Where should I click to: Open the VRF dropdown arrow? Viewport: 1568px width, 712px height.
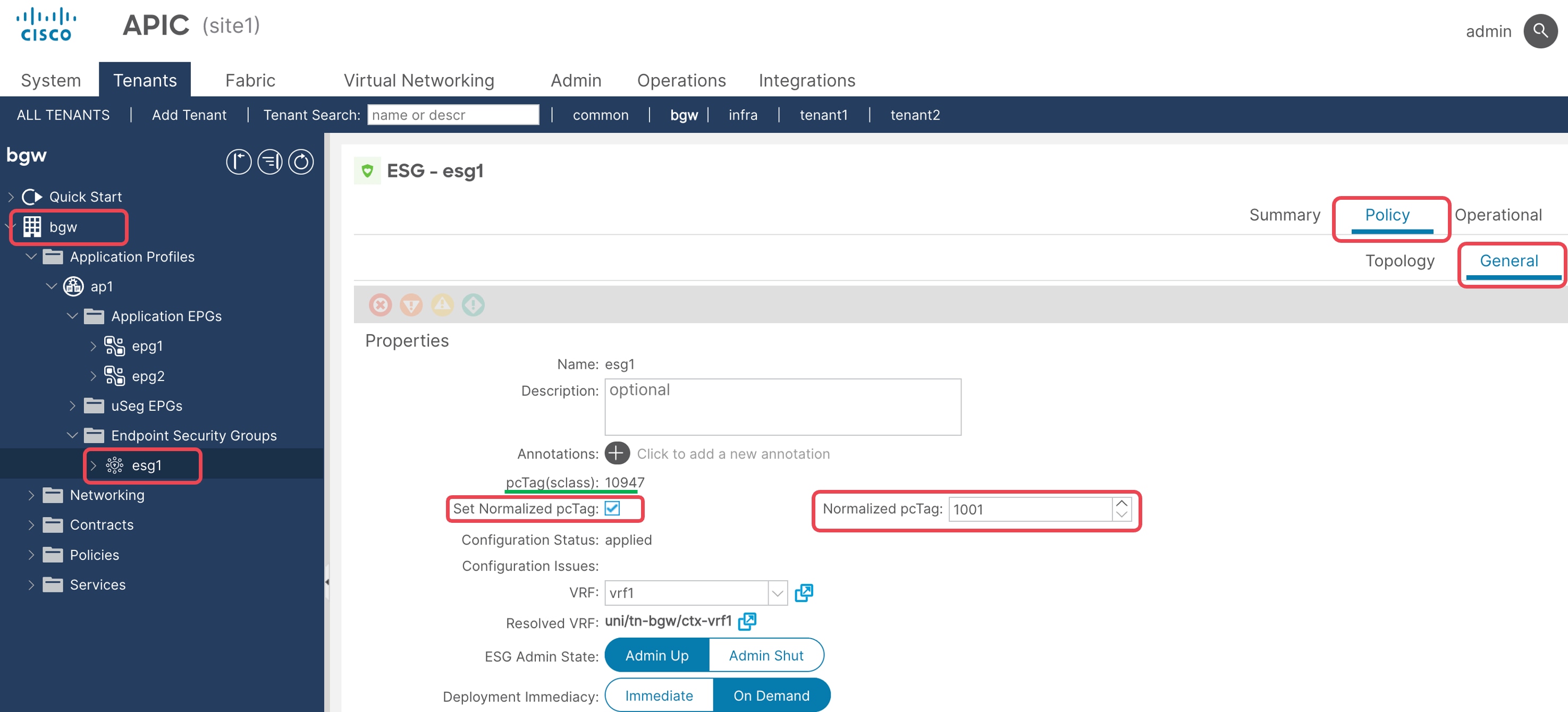(x=777, y=593)
